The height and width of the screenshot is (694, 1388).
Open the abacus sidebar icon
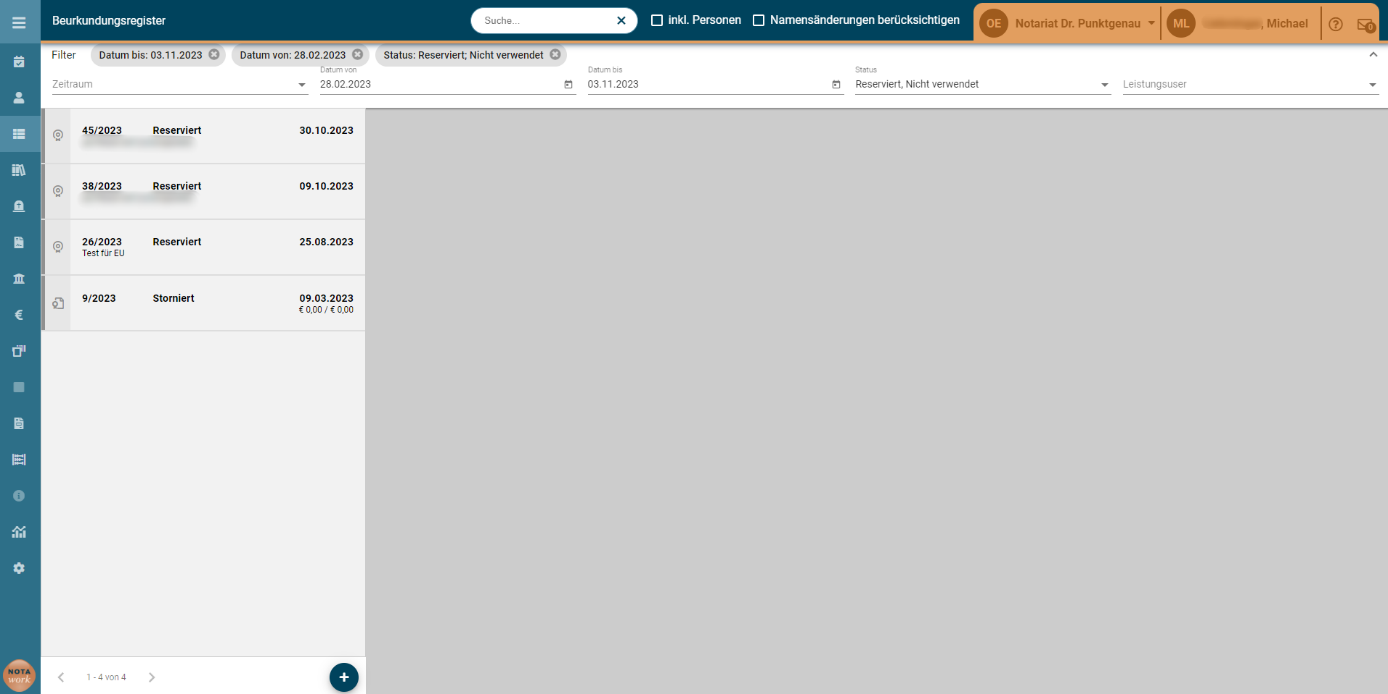19,459
